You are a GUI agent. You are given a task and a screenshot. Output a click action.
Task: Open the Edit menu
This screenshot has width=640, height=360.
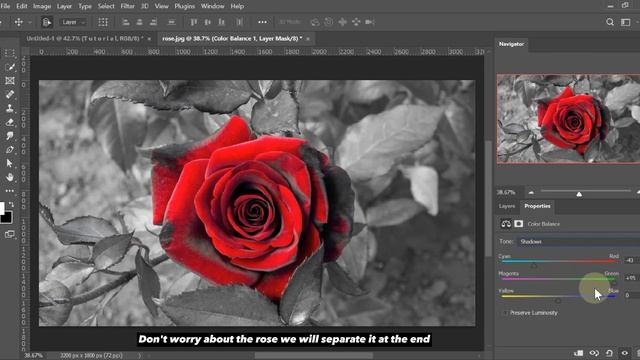click(x=22, y=6)
